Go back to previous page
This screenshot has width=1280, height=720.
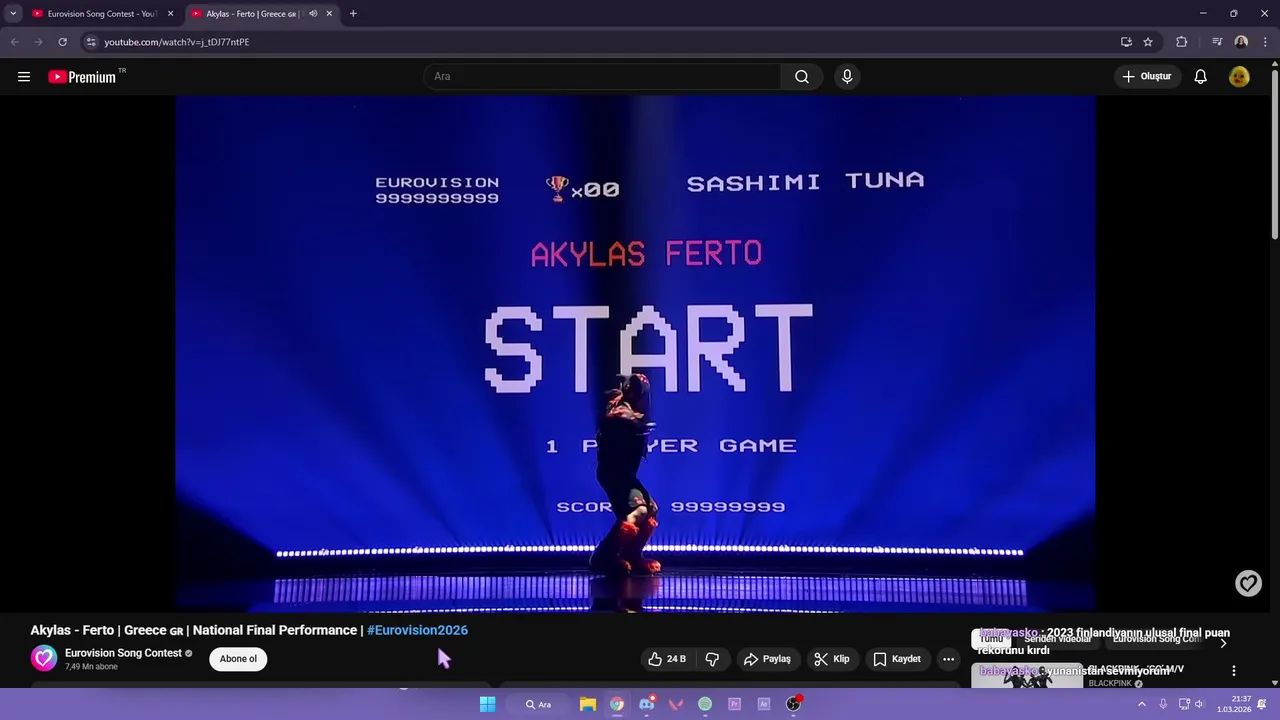coord(14,42)
